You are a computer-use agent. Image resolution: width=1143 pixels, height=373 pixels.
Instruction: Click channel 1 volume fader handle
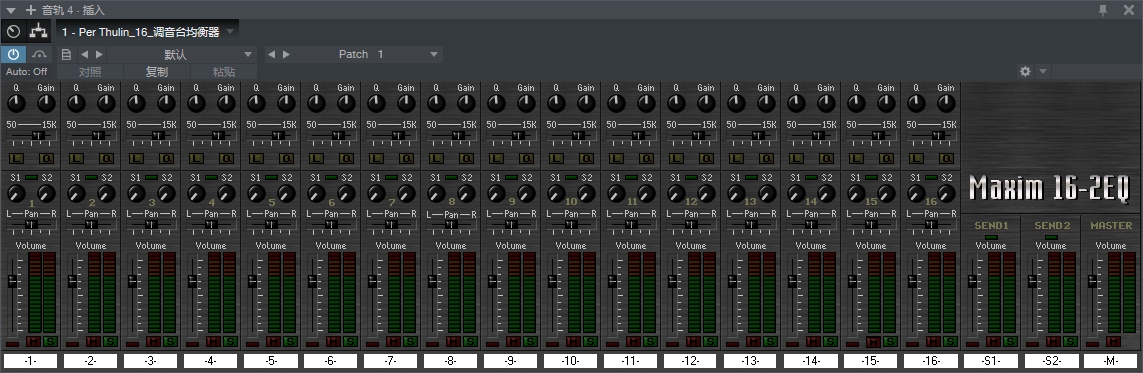coord(12,281)
